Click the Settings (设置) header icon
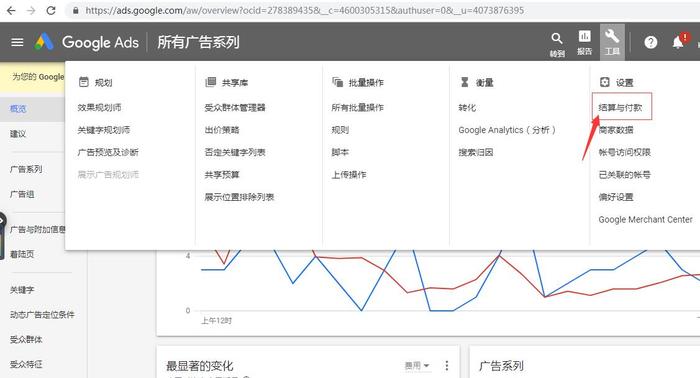The image size is (700, 378). 604,82
